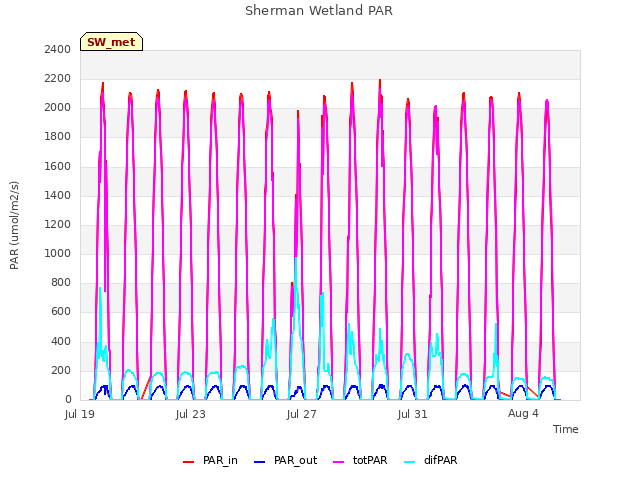Click the 1400 y-axis tick label

(58, 196)
